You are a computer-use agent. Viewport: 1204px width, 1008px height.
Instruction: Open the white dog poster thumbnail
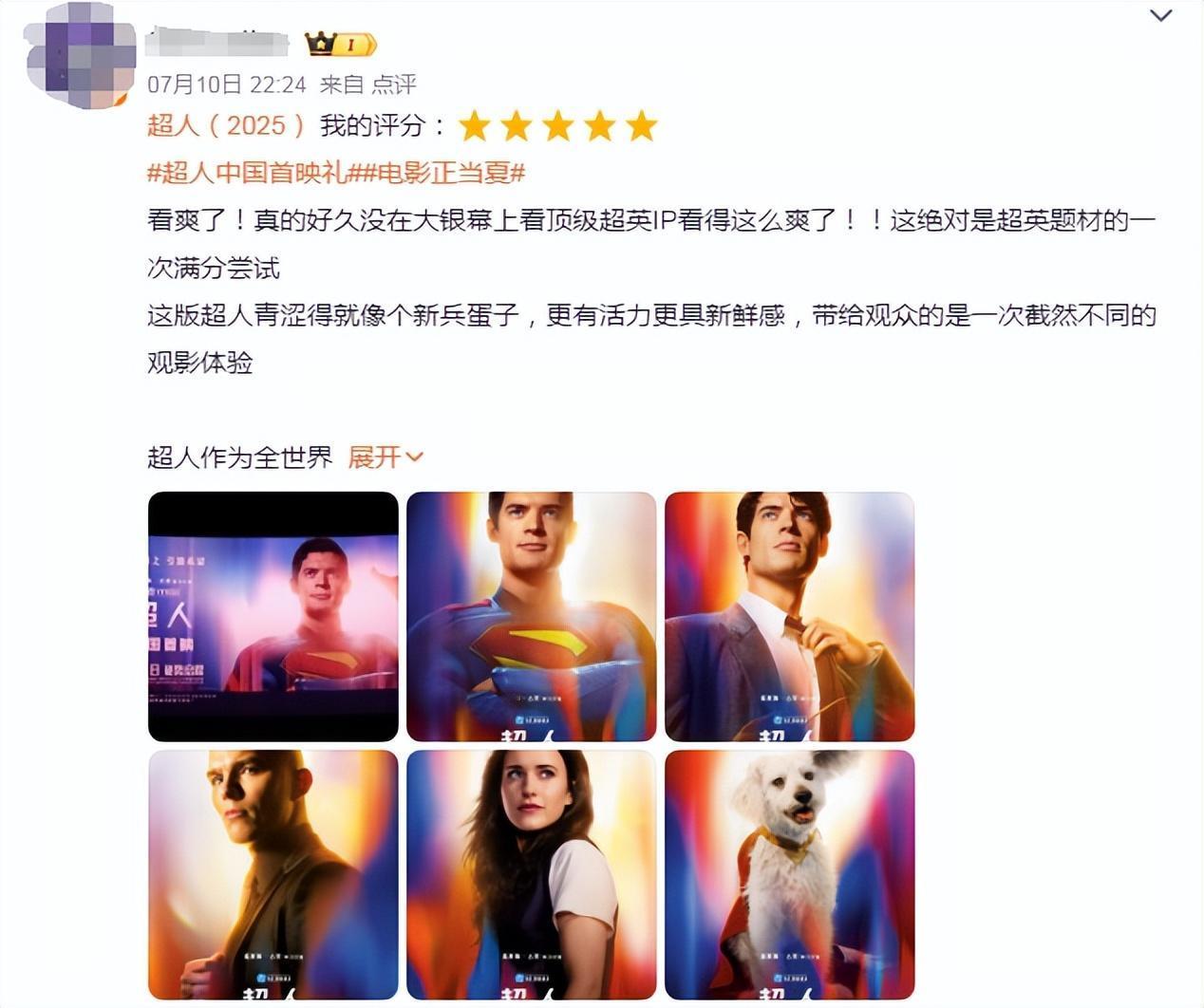tap(790, 875)
